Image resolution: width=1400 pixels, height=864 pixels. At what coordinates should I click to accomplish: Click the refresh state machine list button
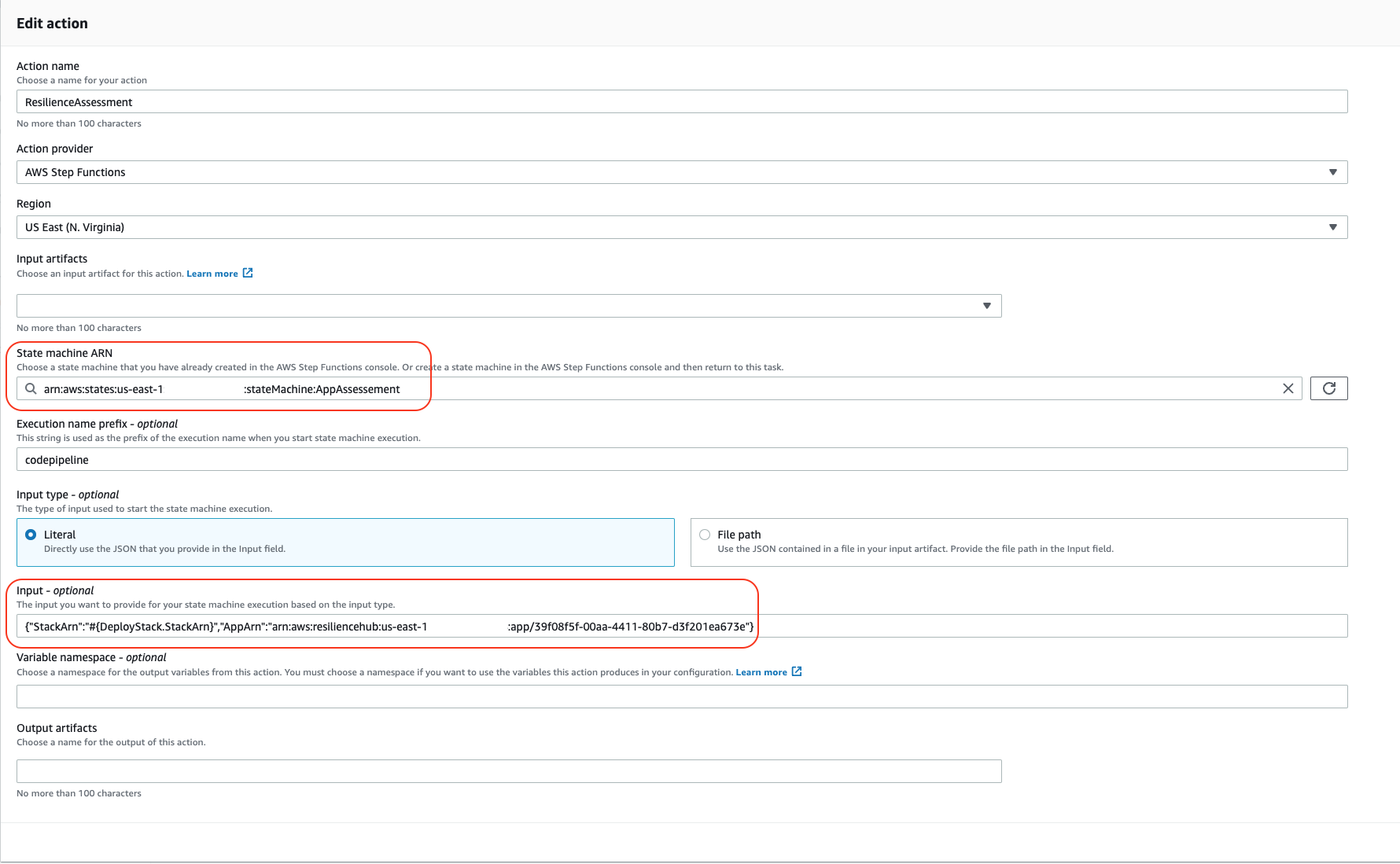point(1328,388)
